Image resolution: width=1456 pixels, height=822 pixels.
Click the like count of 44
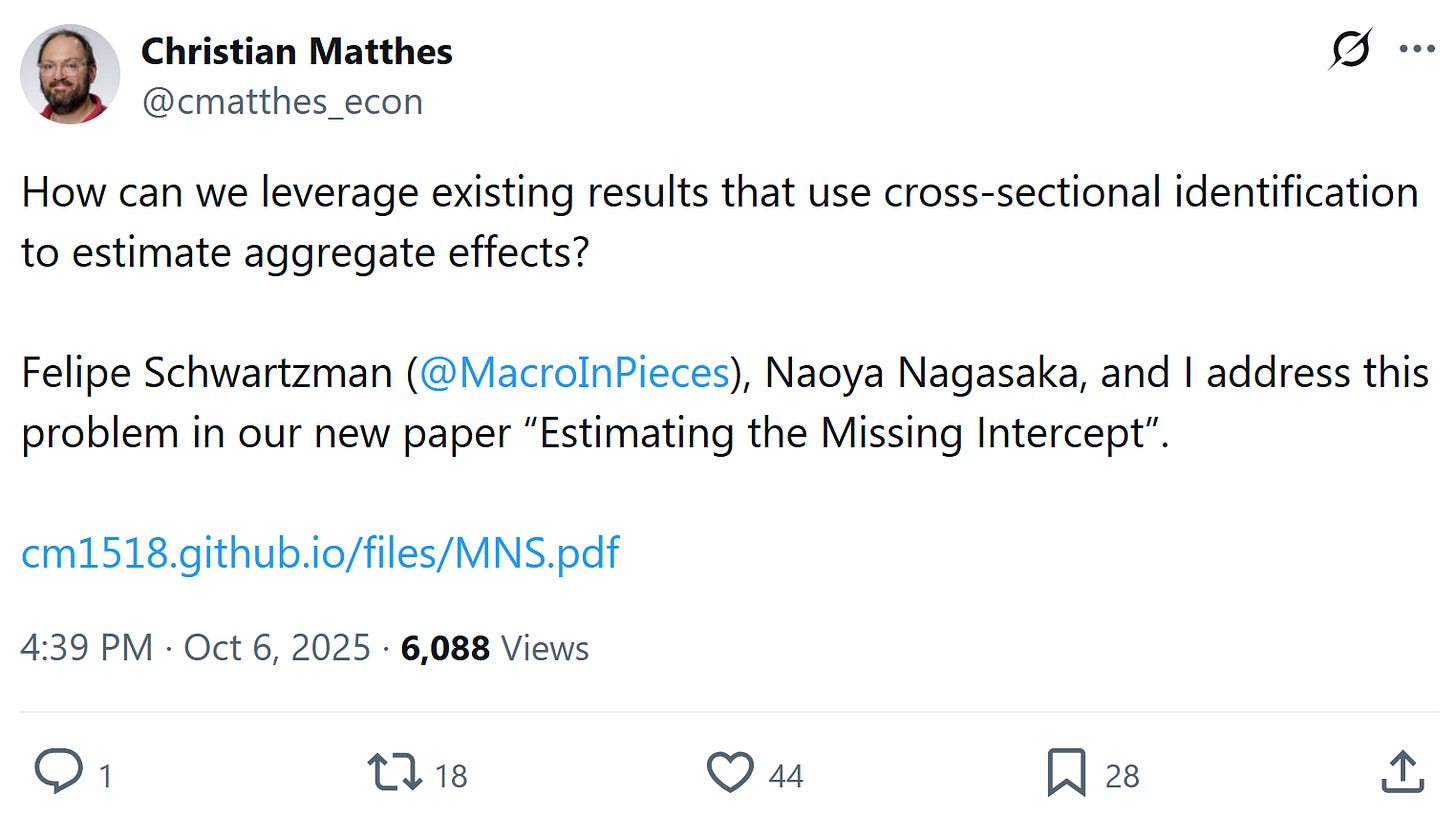pos(786,776)
